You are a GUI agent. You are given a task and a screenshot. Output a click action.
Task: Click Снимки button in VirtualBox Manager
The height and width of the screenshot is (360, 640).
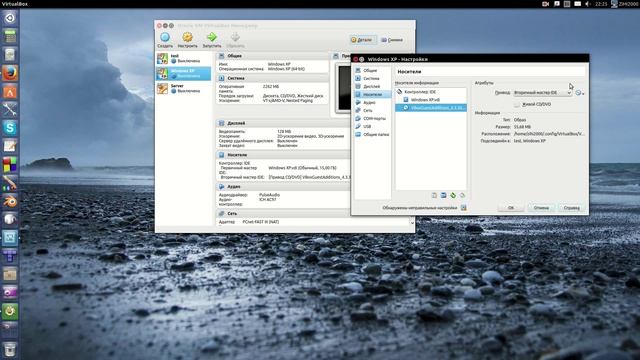pos(392,40)
